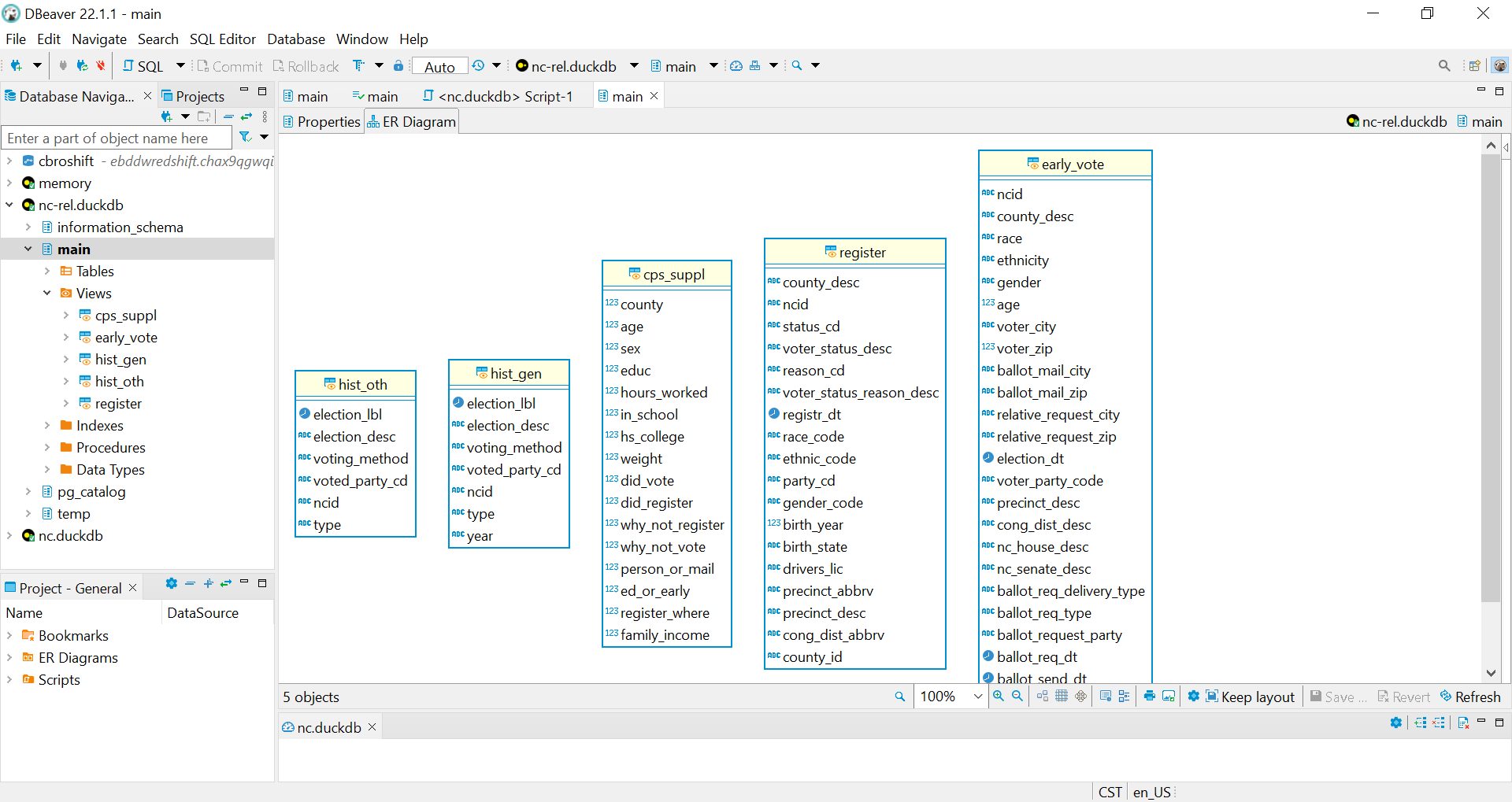Click the diagram configuration gear icon
The image size is (1512, 802).
click(1194, 696)
